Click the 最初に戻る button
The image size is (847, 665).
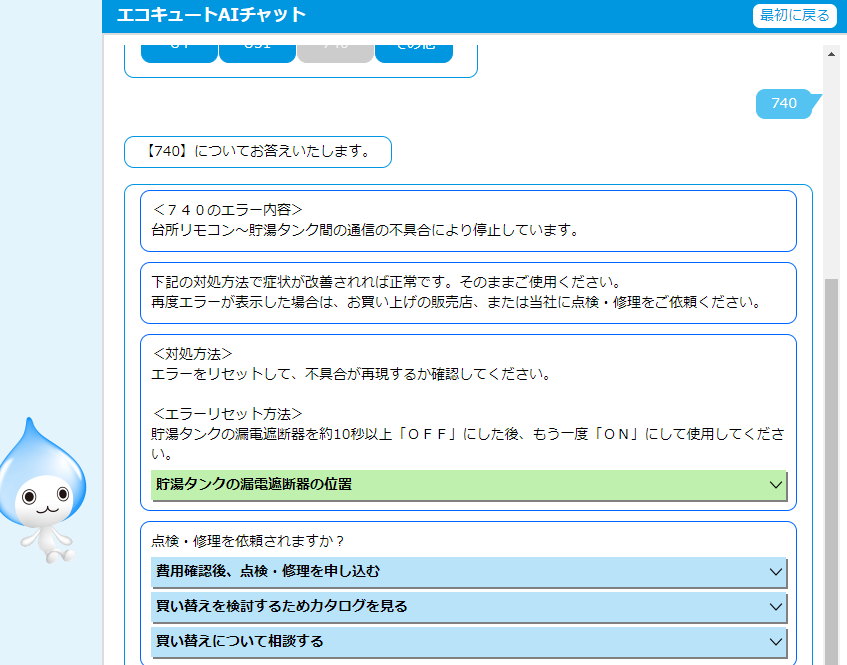(x=794, y=15)
